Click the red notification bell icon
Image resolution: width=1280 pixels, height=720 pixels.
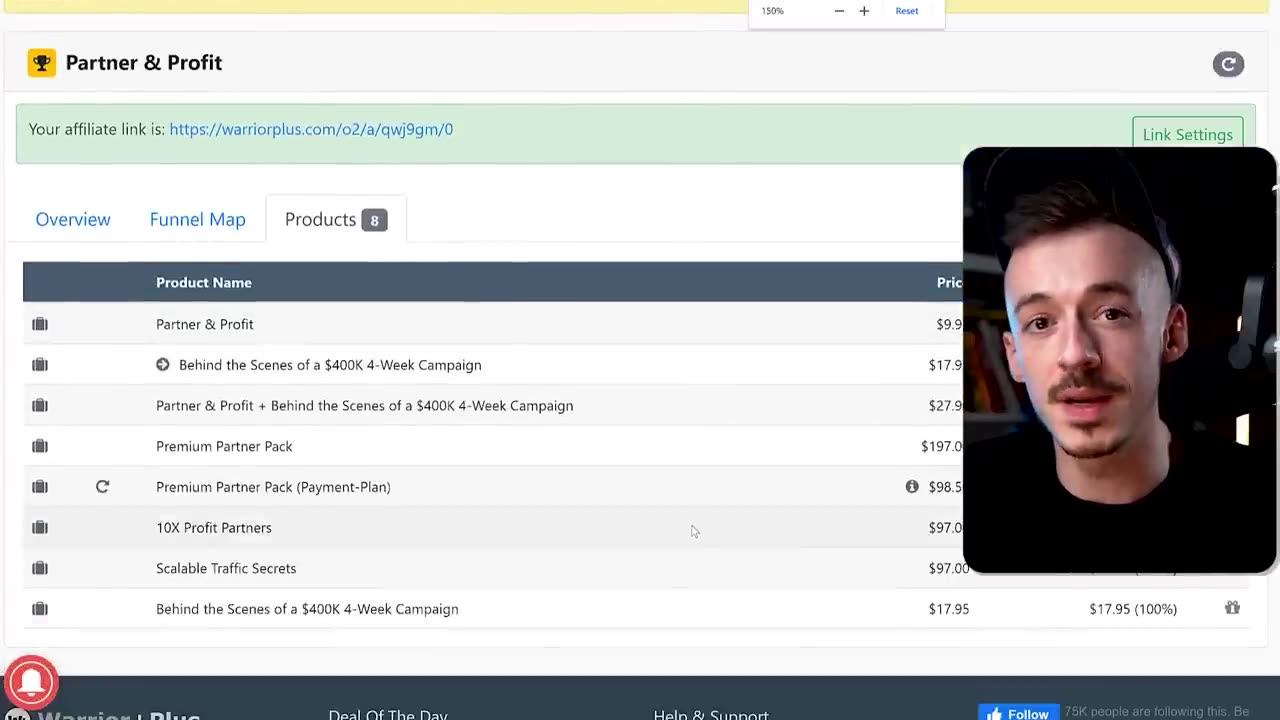pyautogui.click(x=31, y=682)
